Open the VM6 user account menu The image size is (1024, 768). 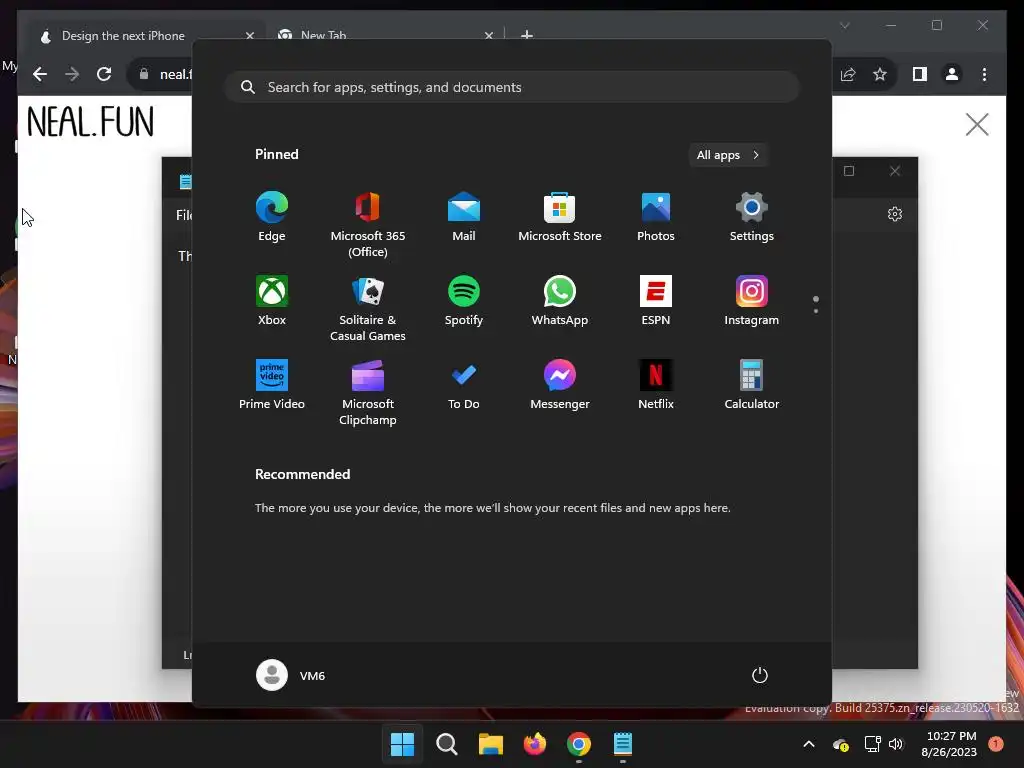(291, 675)
